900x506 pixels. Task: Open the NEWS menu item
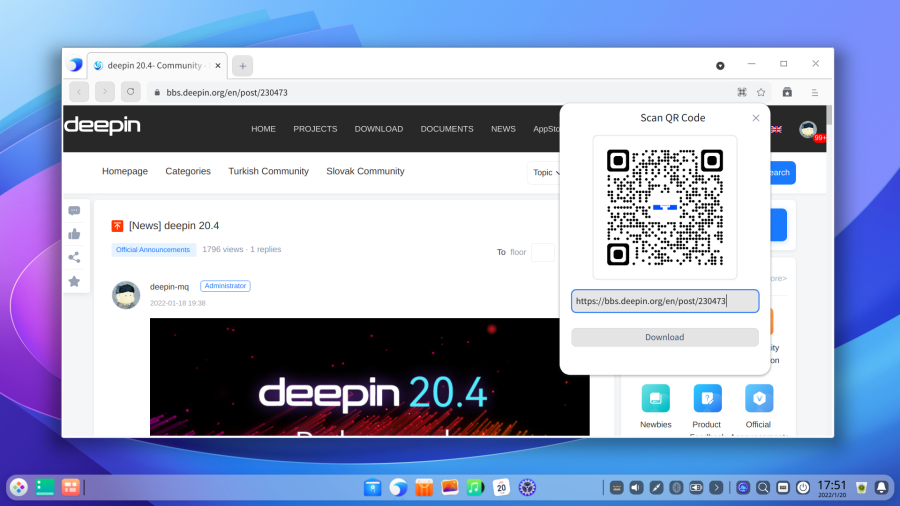(503, 129)
